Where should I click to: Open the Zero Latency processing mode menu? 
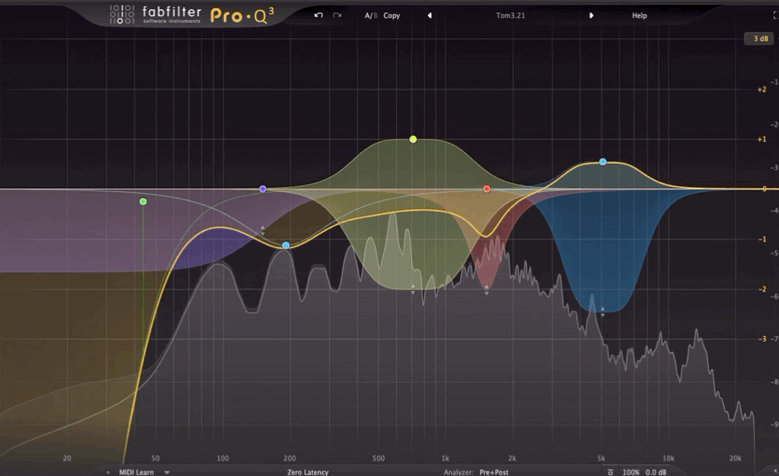tap(308, 472)
